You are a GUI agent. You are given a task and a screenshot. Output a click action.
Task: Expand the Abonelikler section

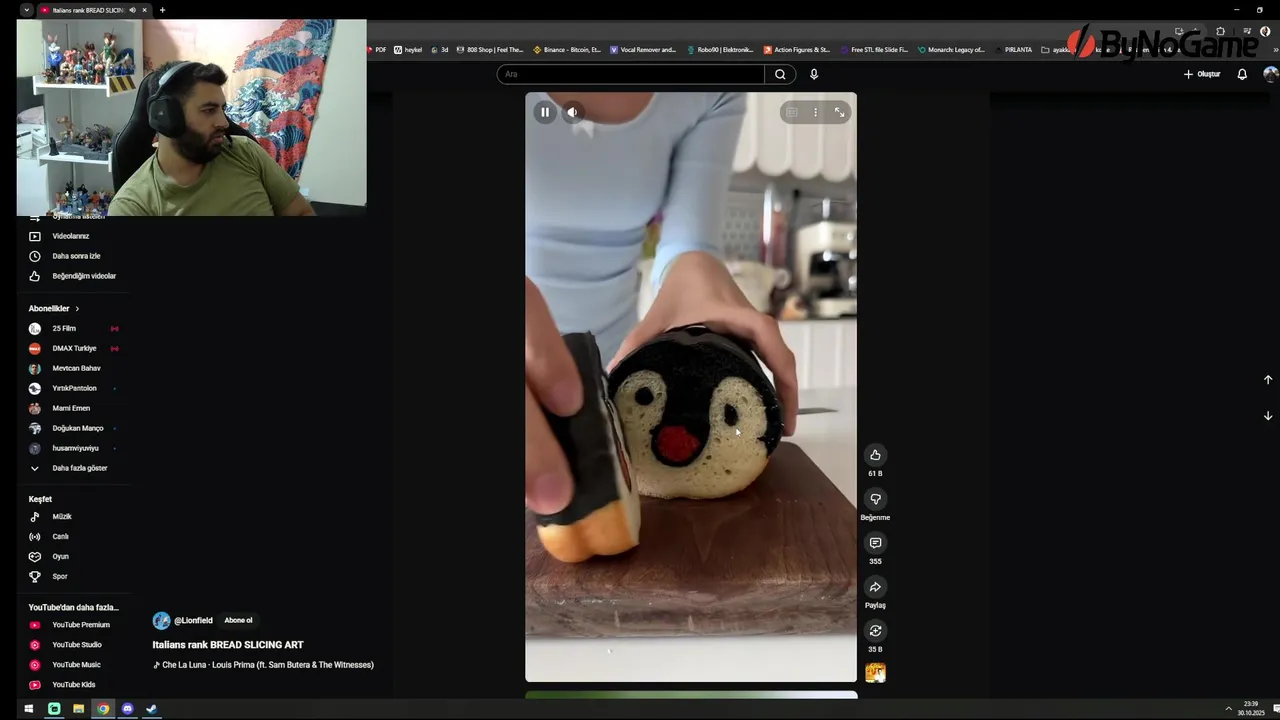[54, 309]
